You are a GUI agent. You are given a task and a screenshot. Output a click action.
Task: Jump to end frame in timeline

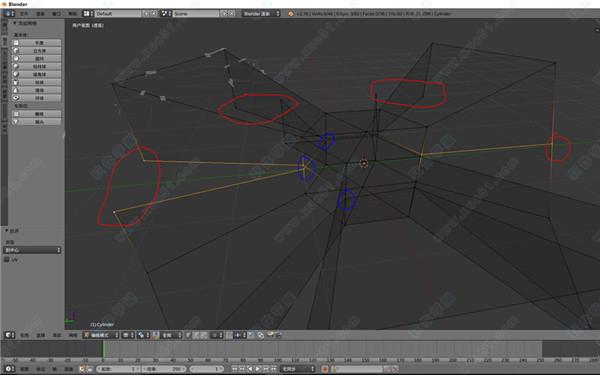pos(274,369)
